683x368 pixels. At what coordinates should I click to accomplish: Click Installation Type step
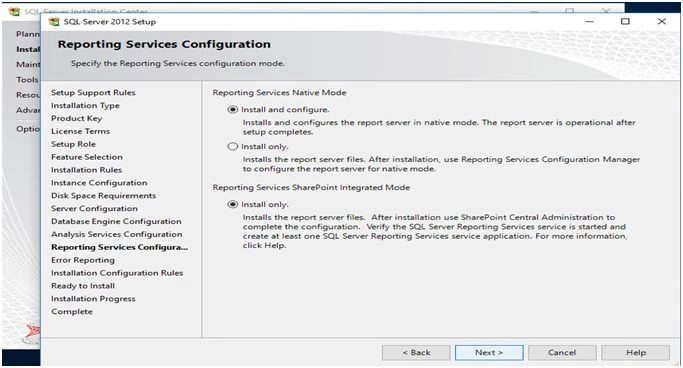[85, 105]
